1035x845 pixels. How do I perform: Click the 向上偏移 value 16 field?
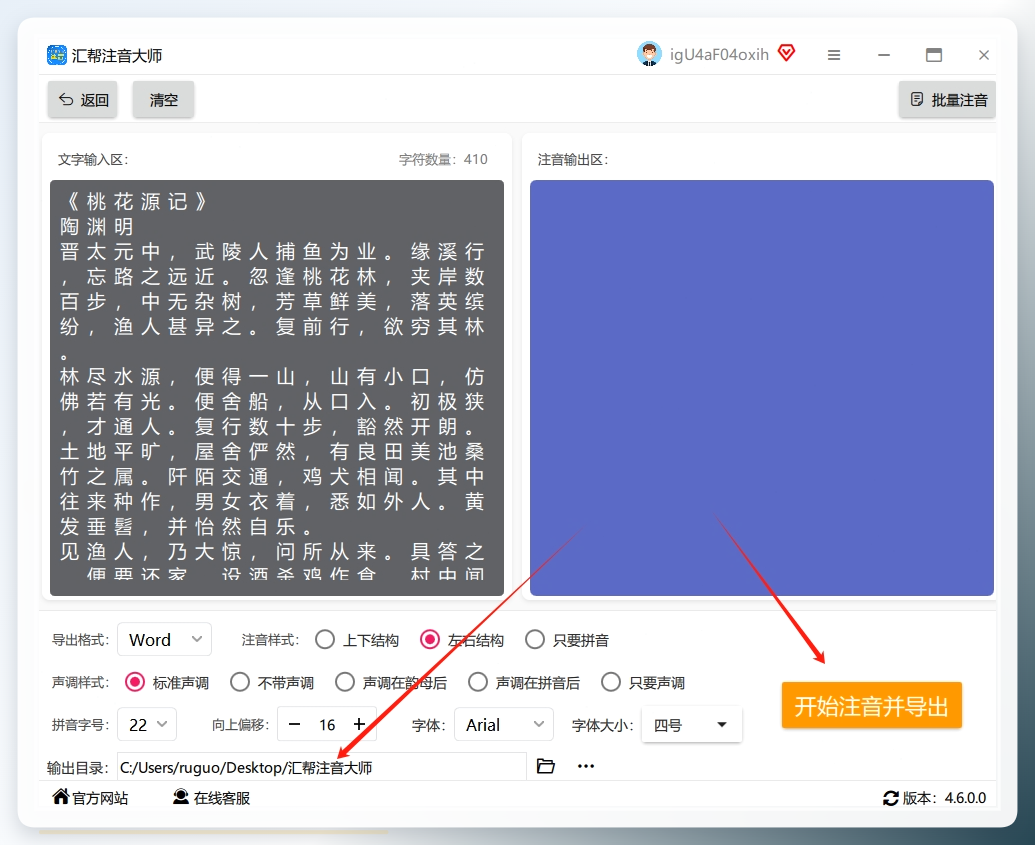[x=327, y=725]
